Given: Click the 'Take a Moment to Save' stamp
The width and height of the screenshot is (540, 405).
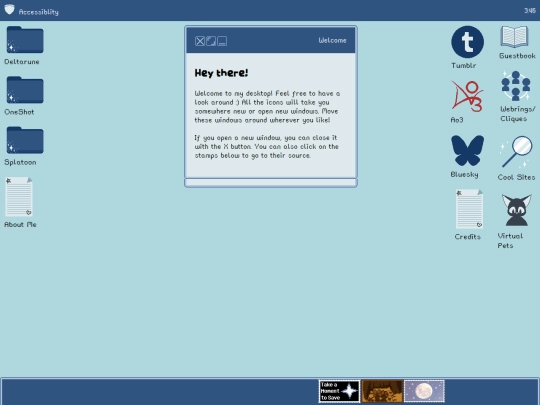Looking at the screenshot, I should 339,391.
